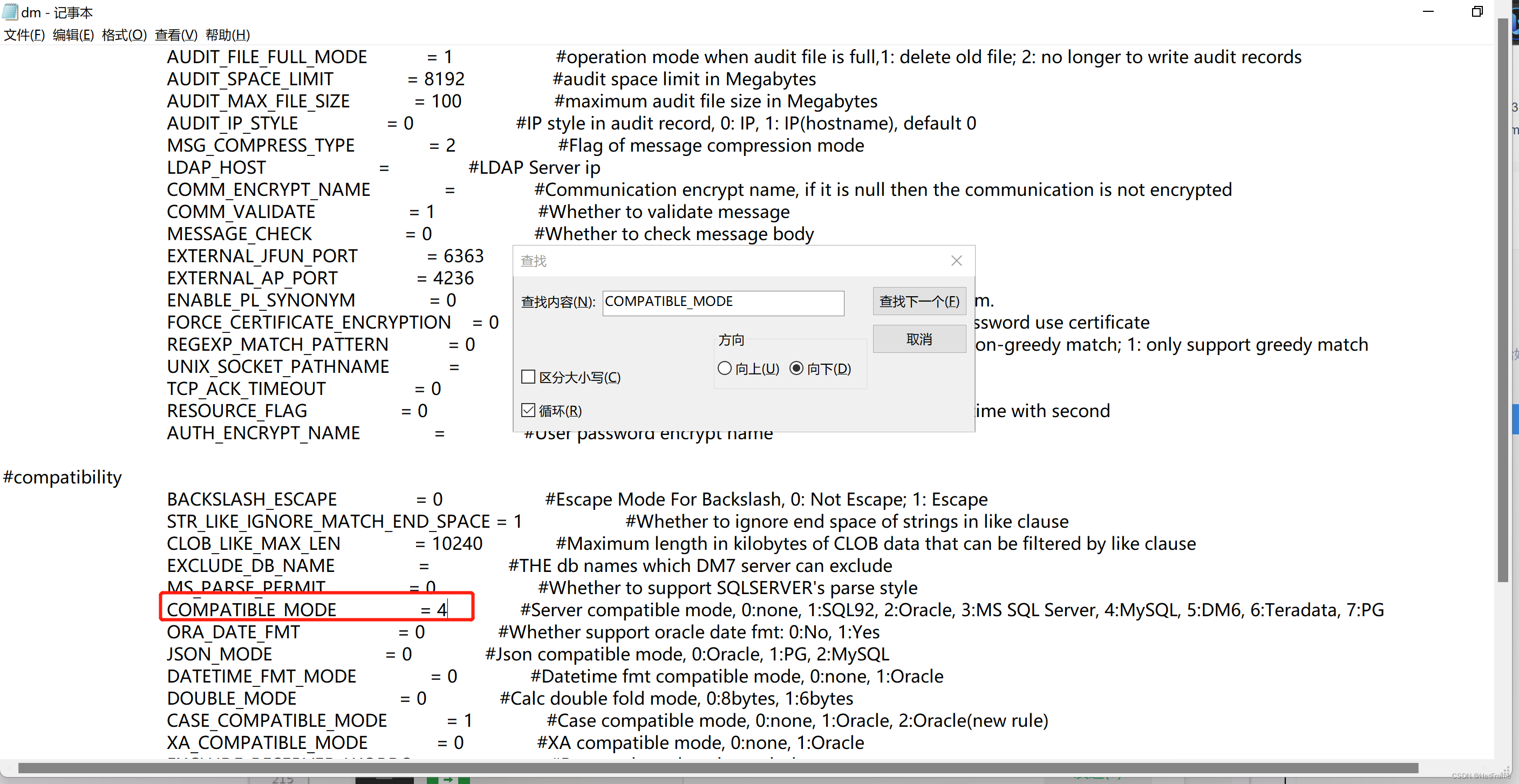The image size is (1519, 784).
Task: Click the search field containing COMPATIBLE_MODE
Action: (x=723, y=302)
